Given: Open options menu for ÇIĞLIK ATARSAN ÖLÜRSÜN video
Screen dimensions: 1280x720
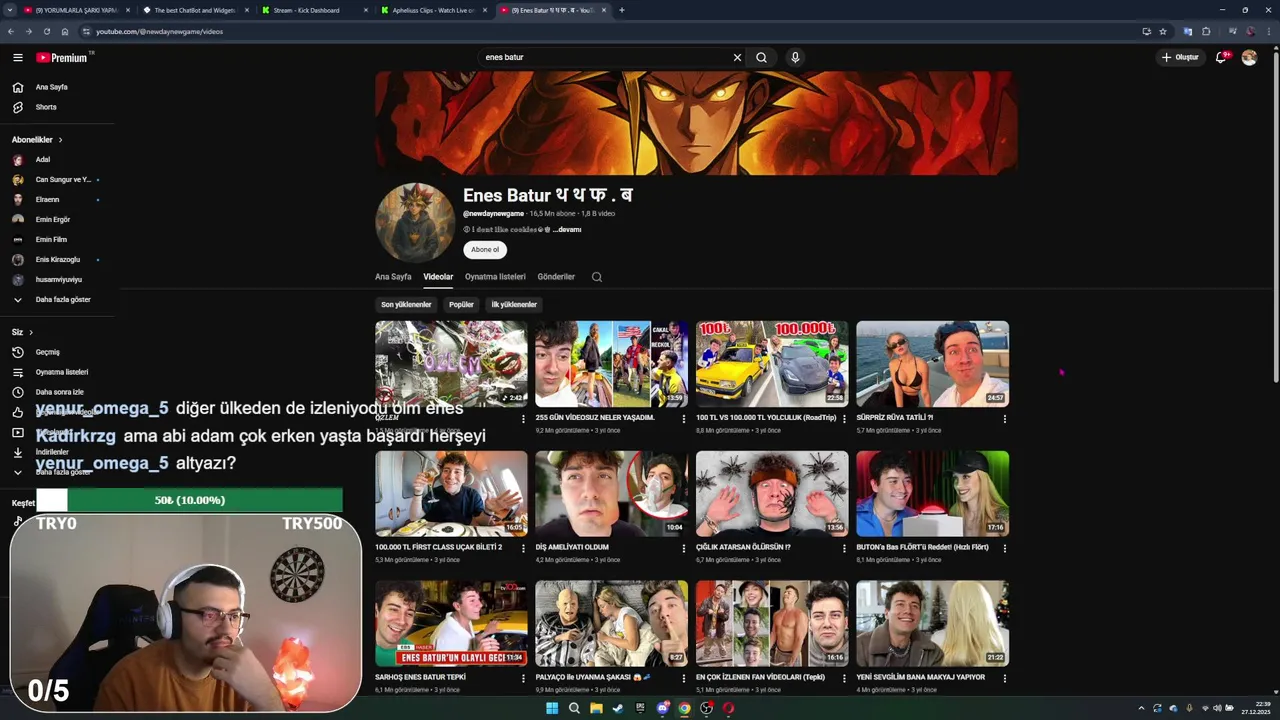Looking at the screenshot, I should [x=844, y=548].
